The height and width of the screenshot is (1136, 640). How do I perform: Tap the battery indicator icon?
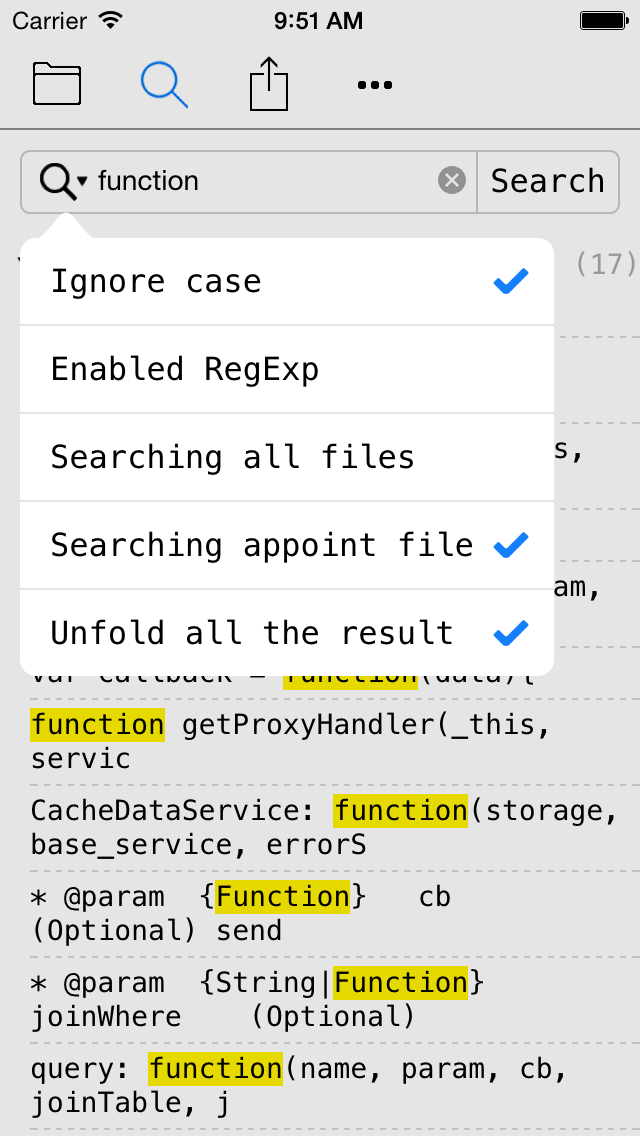pyautogui.click(x=604, y=20)
